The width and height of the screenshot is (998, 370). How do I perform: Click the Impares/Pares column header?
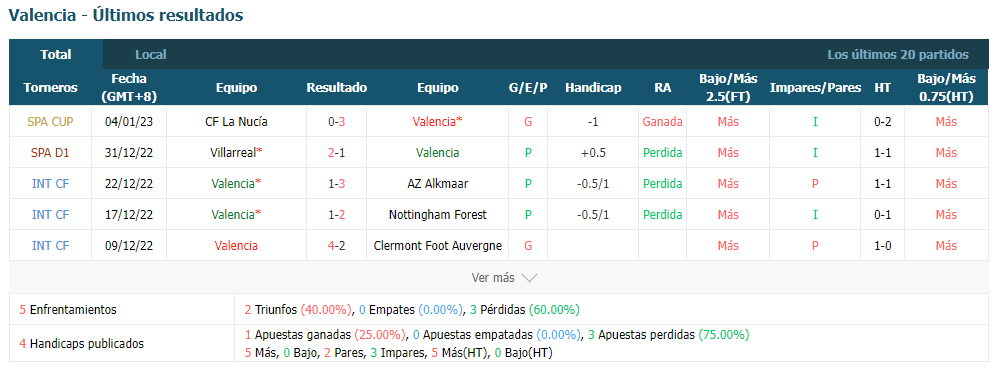click(x=815, y=88)
